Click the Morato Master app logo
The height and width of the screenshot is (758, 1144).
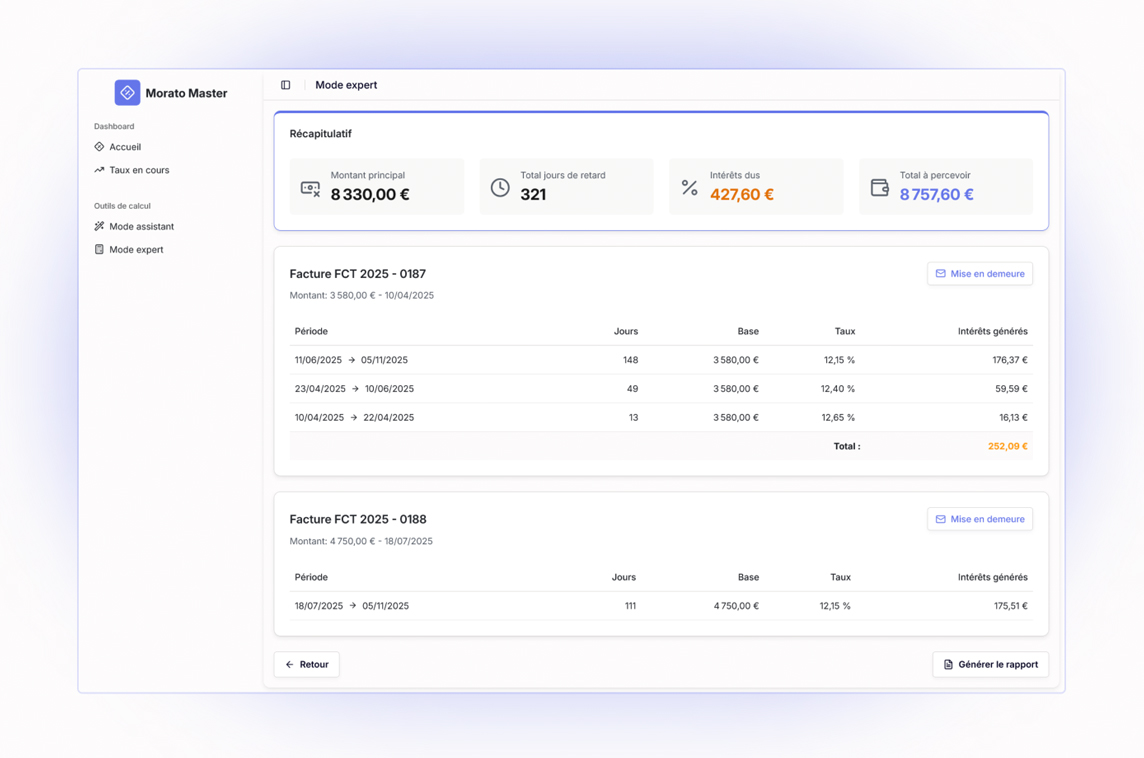(127, 92)
